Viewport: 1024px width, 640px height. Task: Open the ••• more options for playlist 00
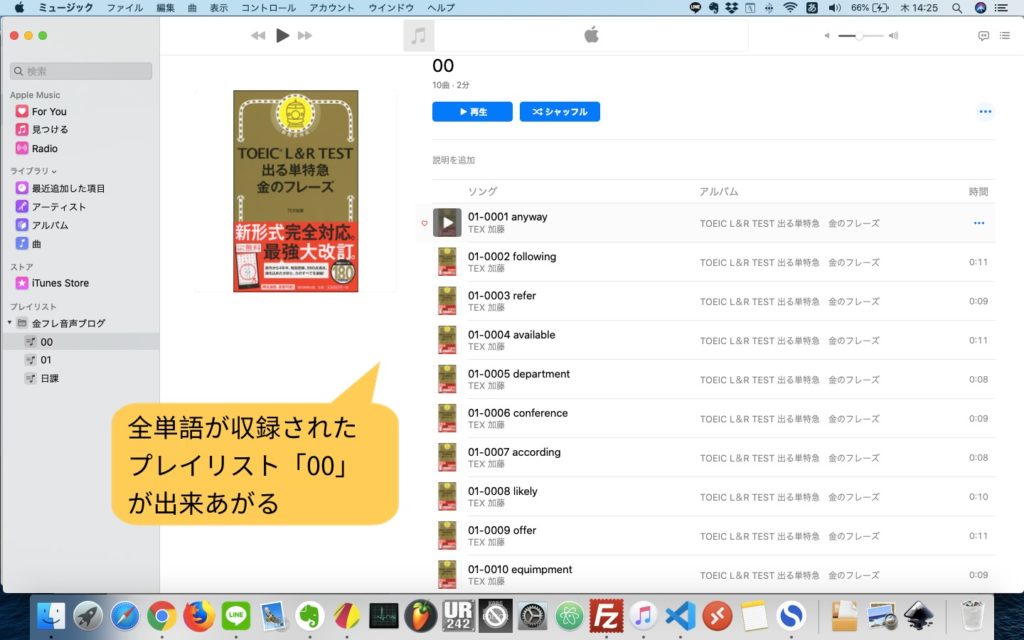coord(985,112)
